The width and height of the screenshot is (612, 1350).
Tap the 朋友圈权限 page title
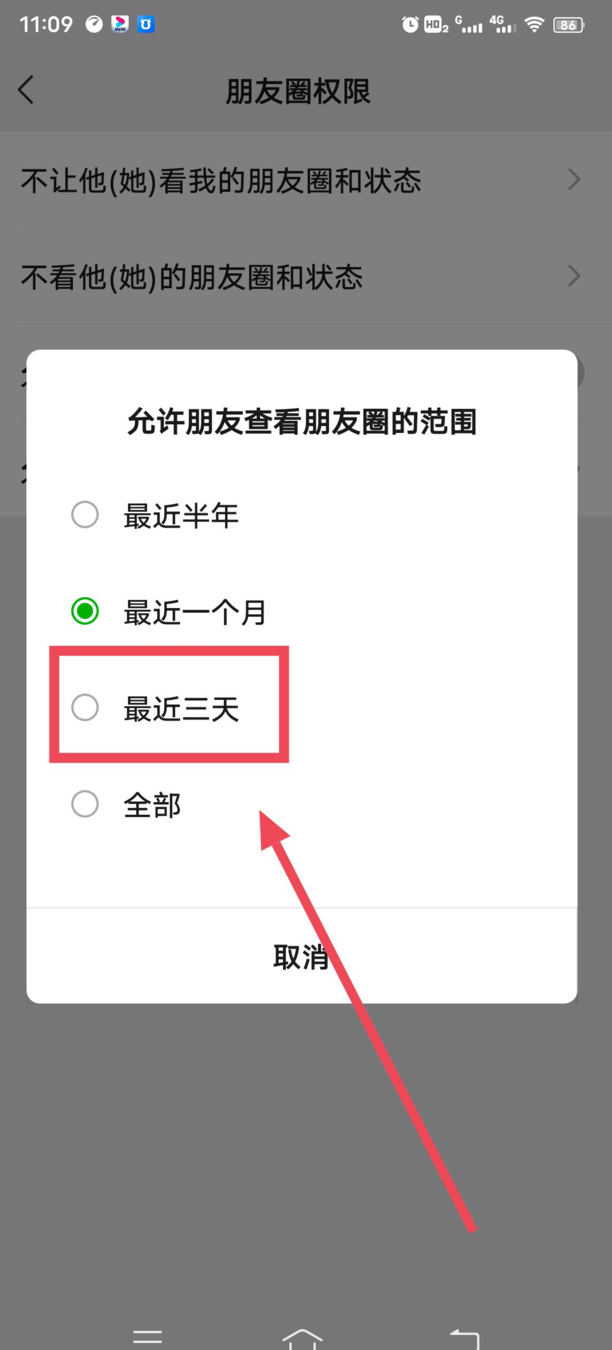click(x=298, y=91)
